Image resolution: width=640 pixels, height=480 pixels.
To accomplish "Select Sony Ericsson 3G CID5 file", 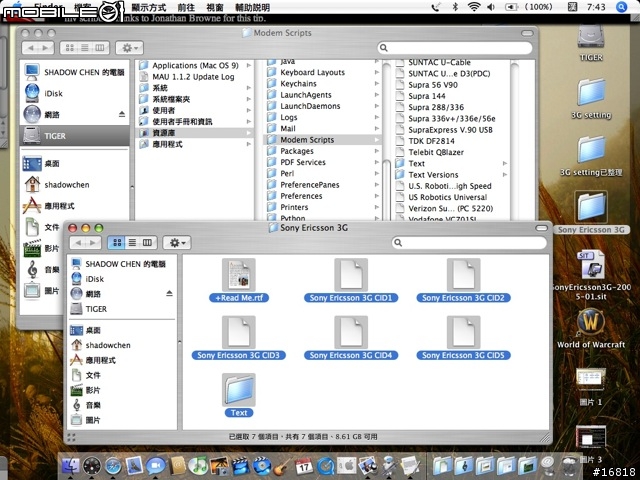I will tap(463, 338).
